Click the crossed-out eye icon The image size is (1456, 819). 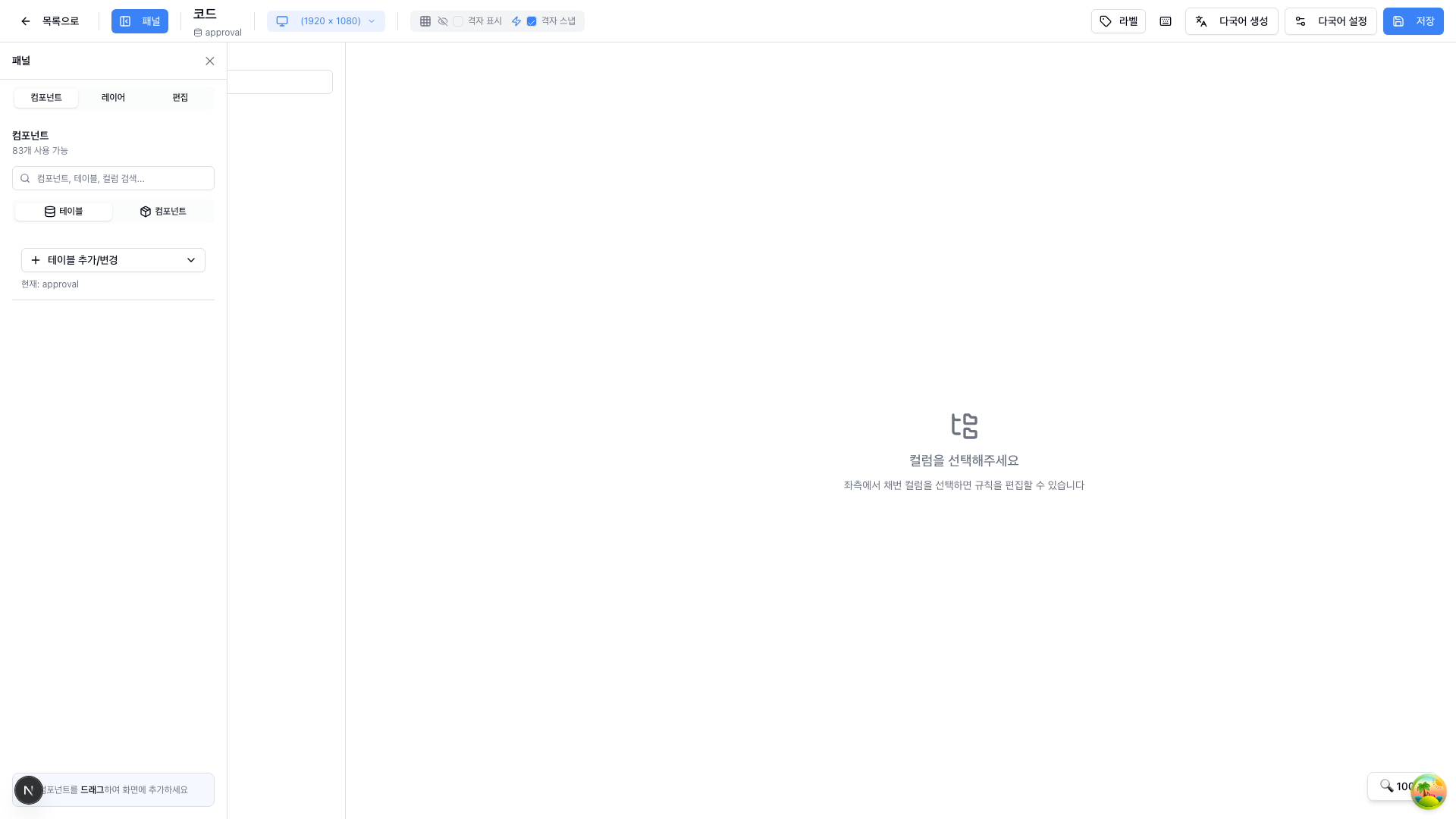443,21
